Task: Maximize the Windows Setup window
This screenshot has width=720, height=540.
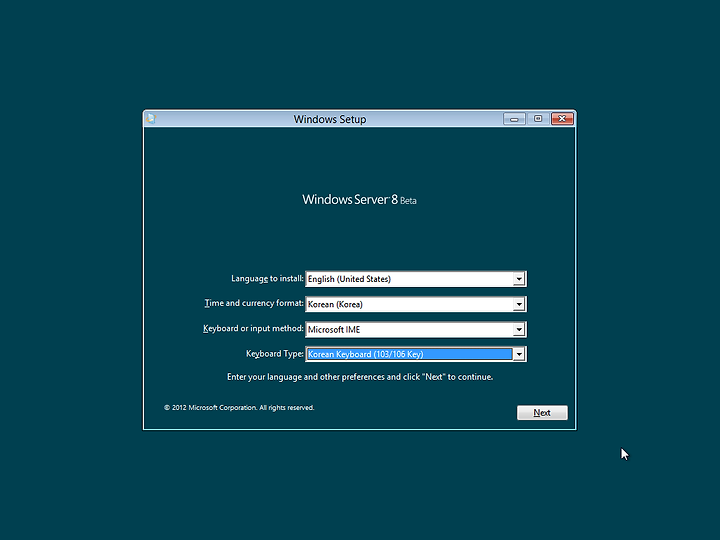Action: 538,119
